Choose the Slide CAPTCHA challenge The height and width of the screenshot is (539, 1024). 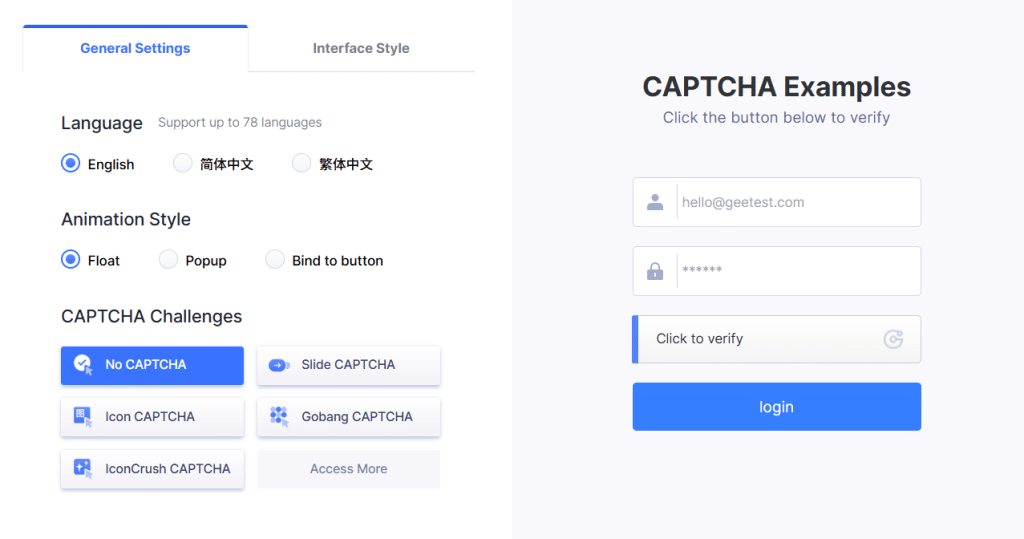(x=349, y=365)
